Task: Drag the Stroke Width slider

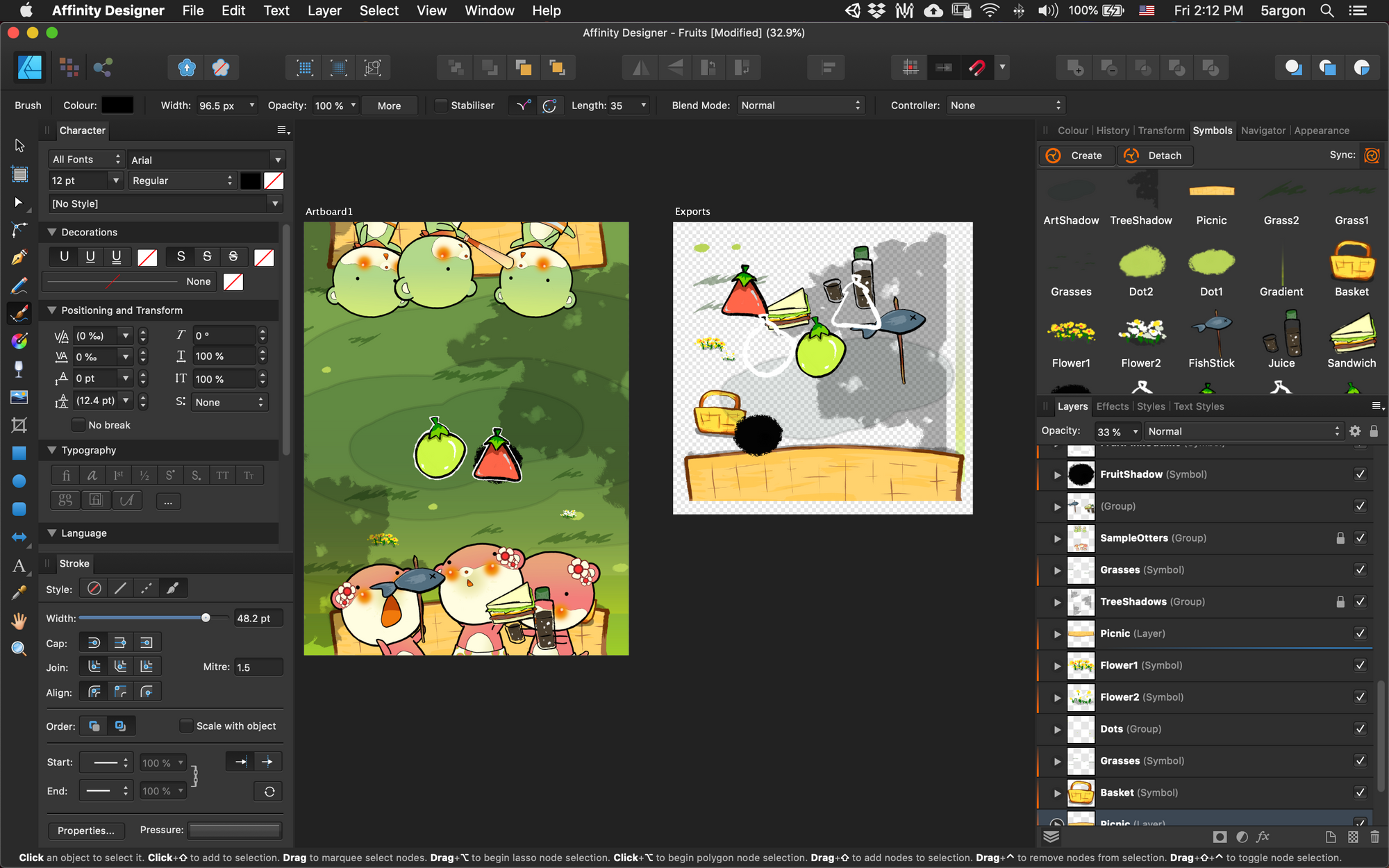Action: point(206,618)
